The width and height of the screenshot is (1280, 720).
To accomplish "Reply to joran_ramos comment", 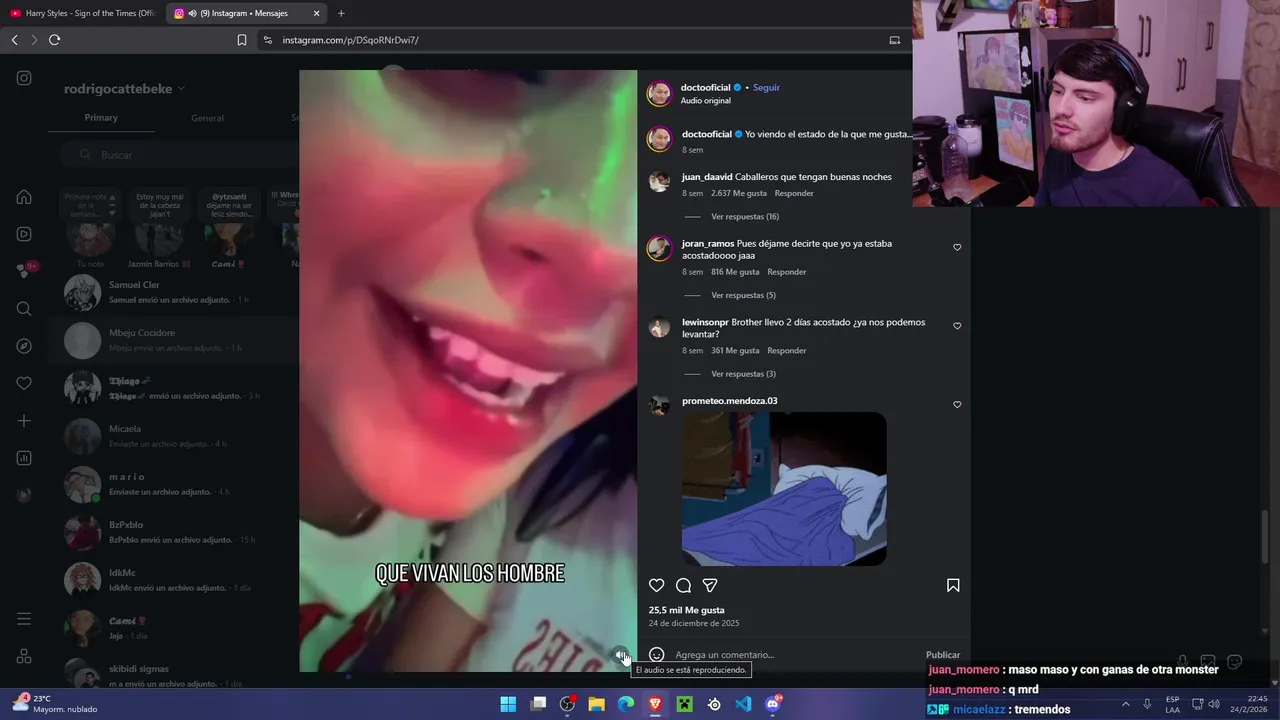I will tap(786, 272).
